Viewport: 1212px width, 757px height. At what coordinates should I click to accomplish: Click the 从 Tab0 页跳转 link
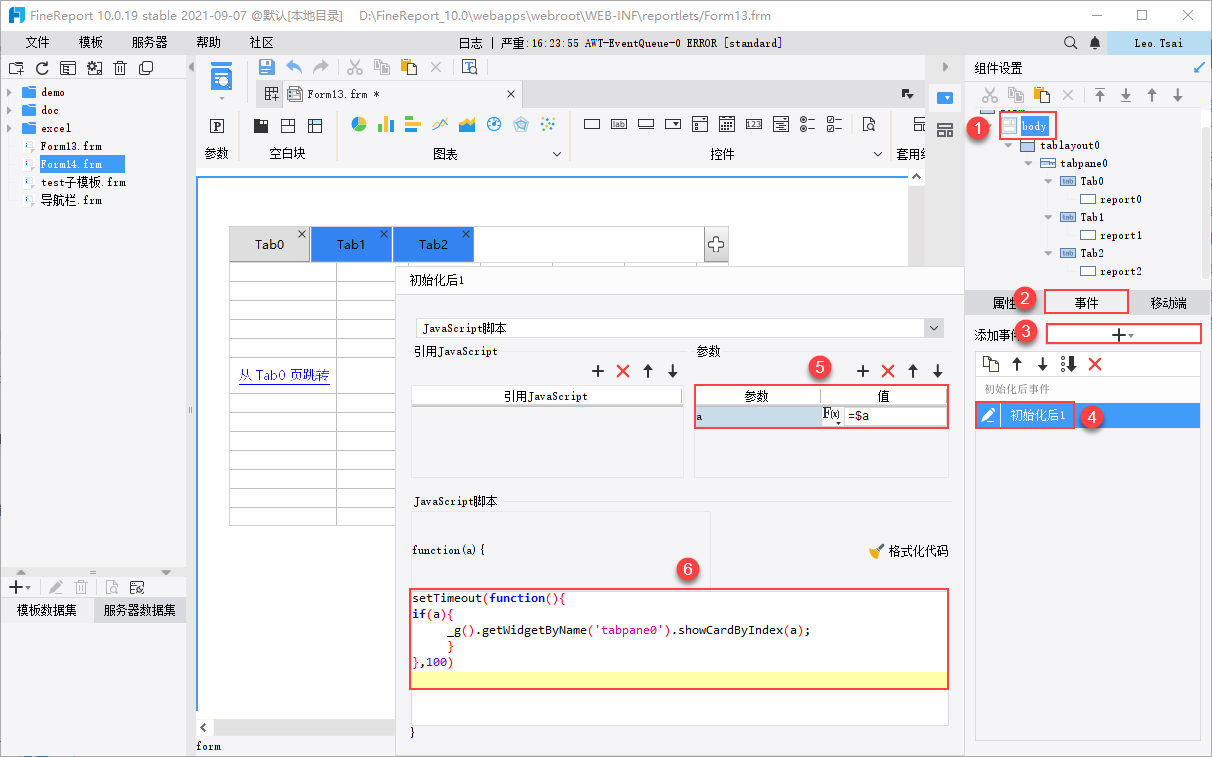[284, 376]
